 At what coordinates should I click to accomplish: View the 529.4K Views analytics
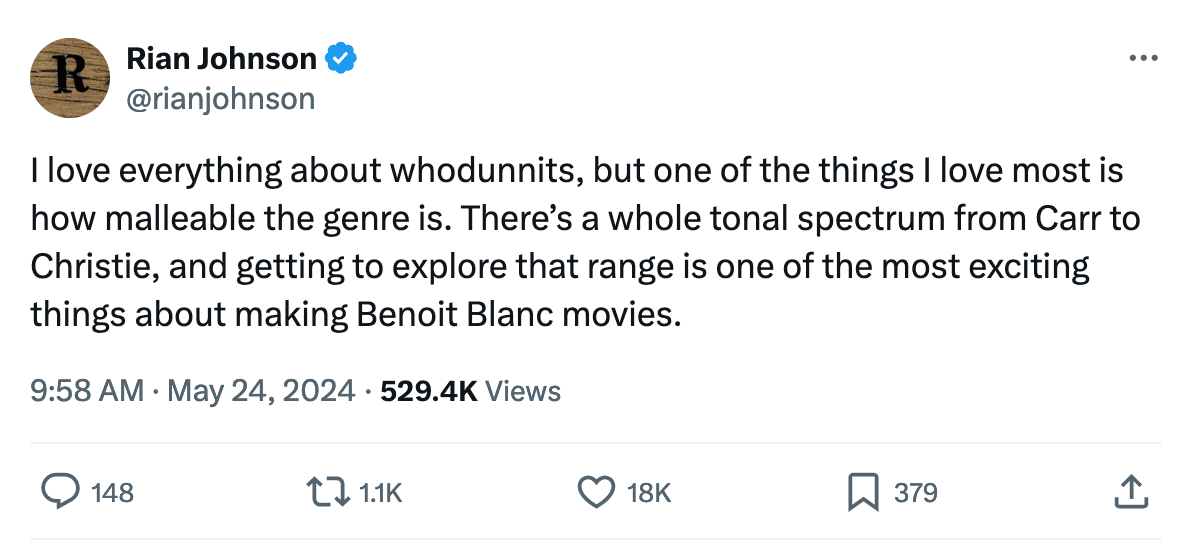click(x=471, y=391)
